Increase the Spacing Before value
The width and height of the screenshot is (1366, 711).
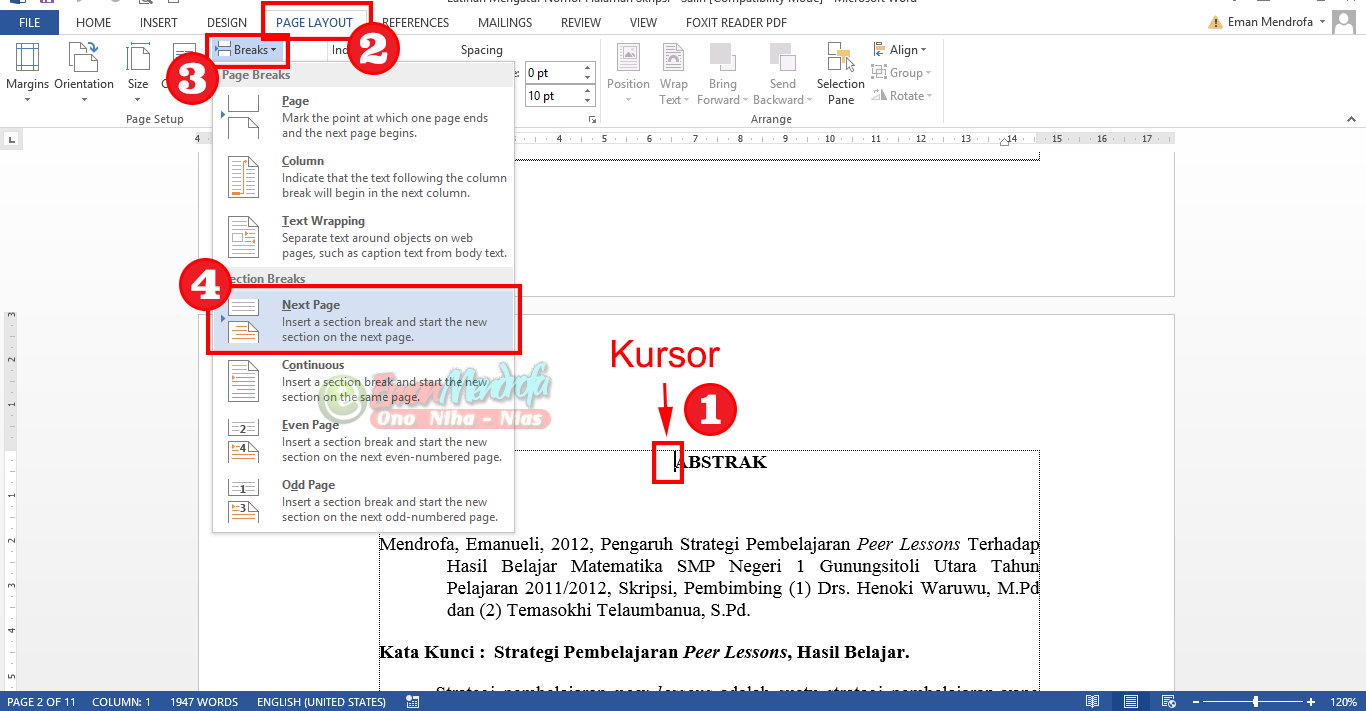click(x=586, y=68)
